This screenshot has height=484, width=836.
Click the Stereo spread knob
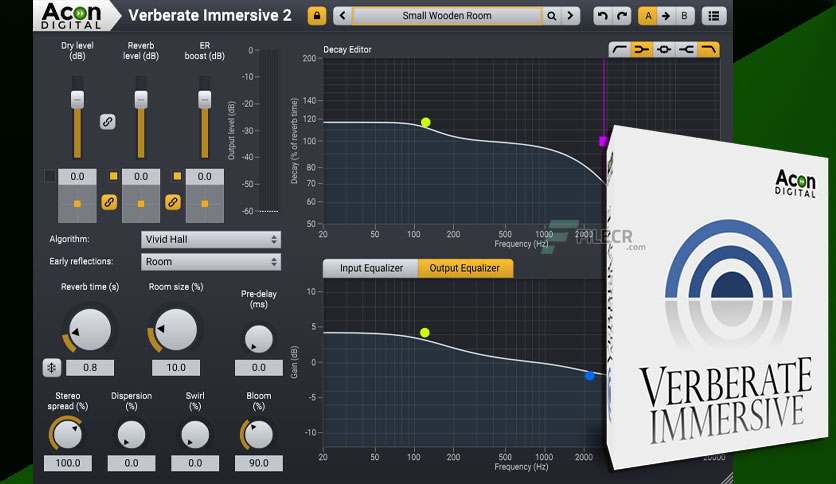[x=68, y=434]
